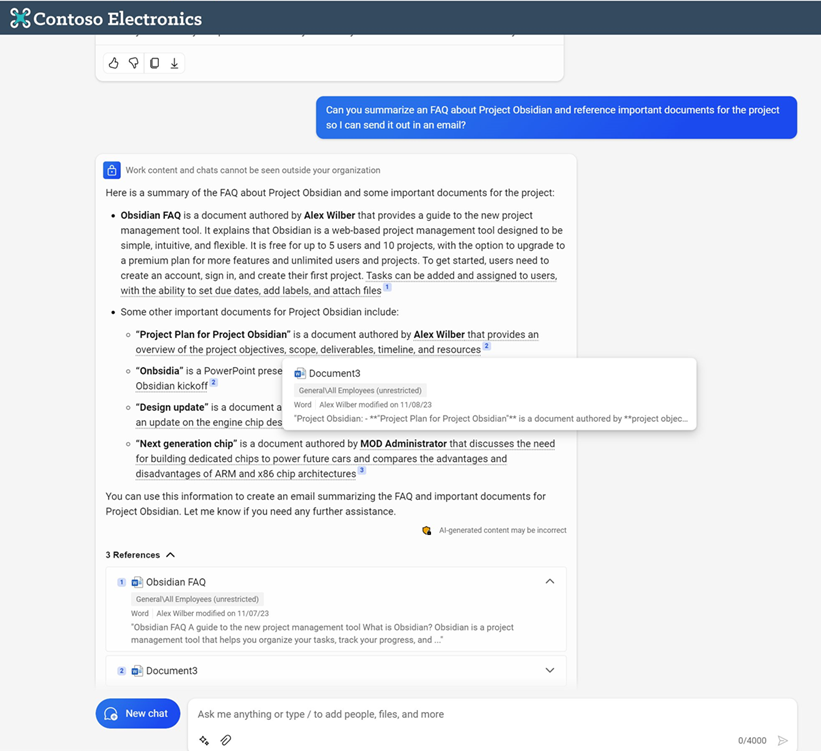
Task: Open the Obsidian FAQ reference title
Action: (x=176, y=582)
